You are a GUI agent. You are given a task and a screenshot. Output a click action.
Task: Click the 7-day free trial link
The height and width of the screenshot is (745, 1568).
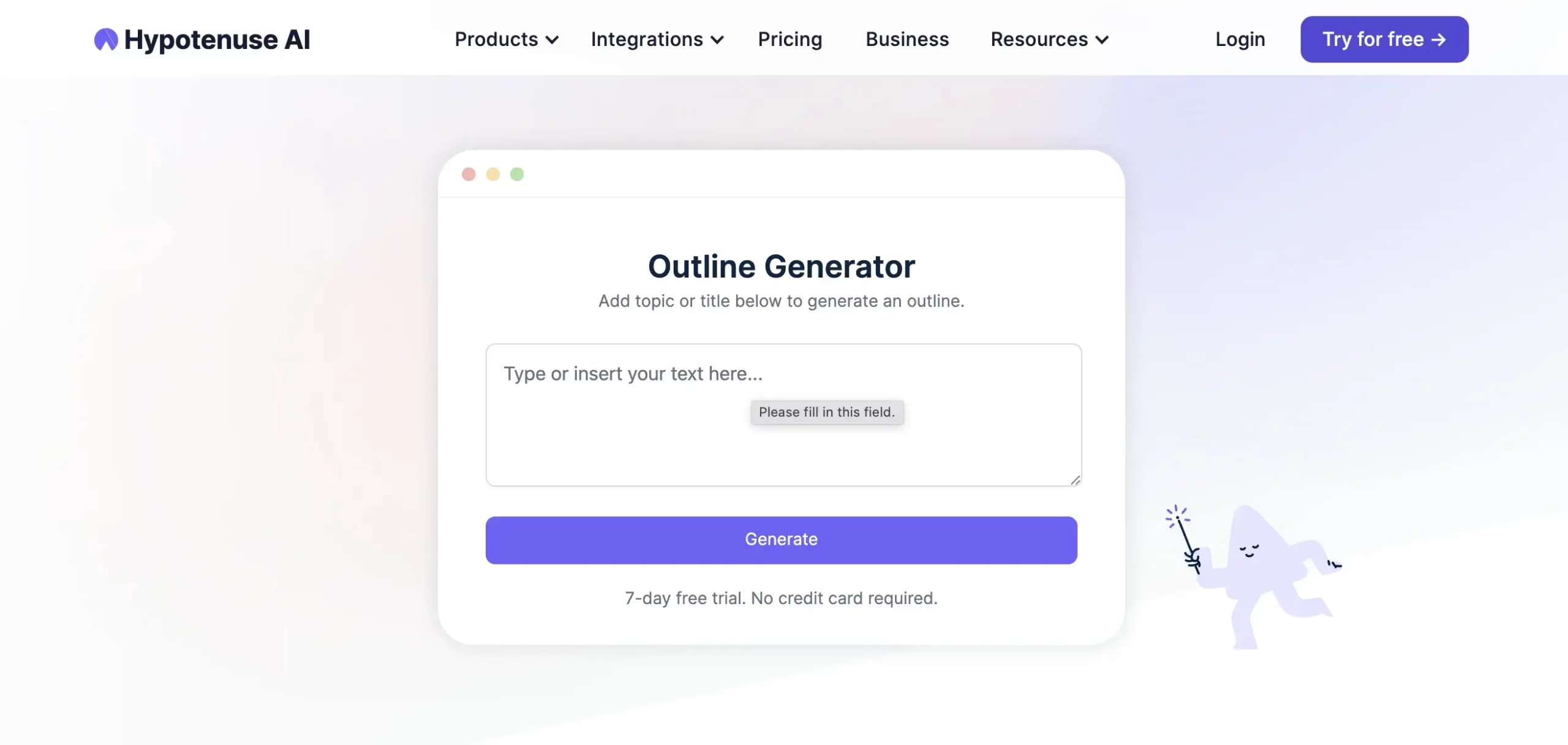(x=781, y=596)
